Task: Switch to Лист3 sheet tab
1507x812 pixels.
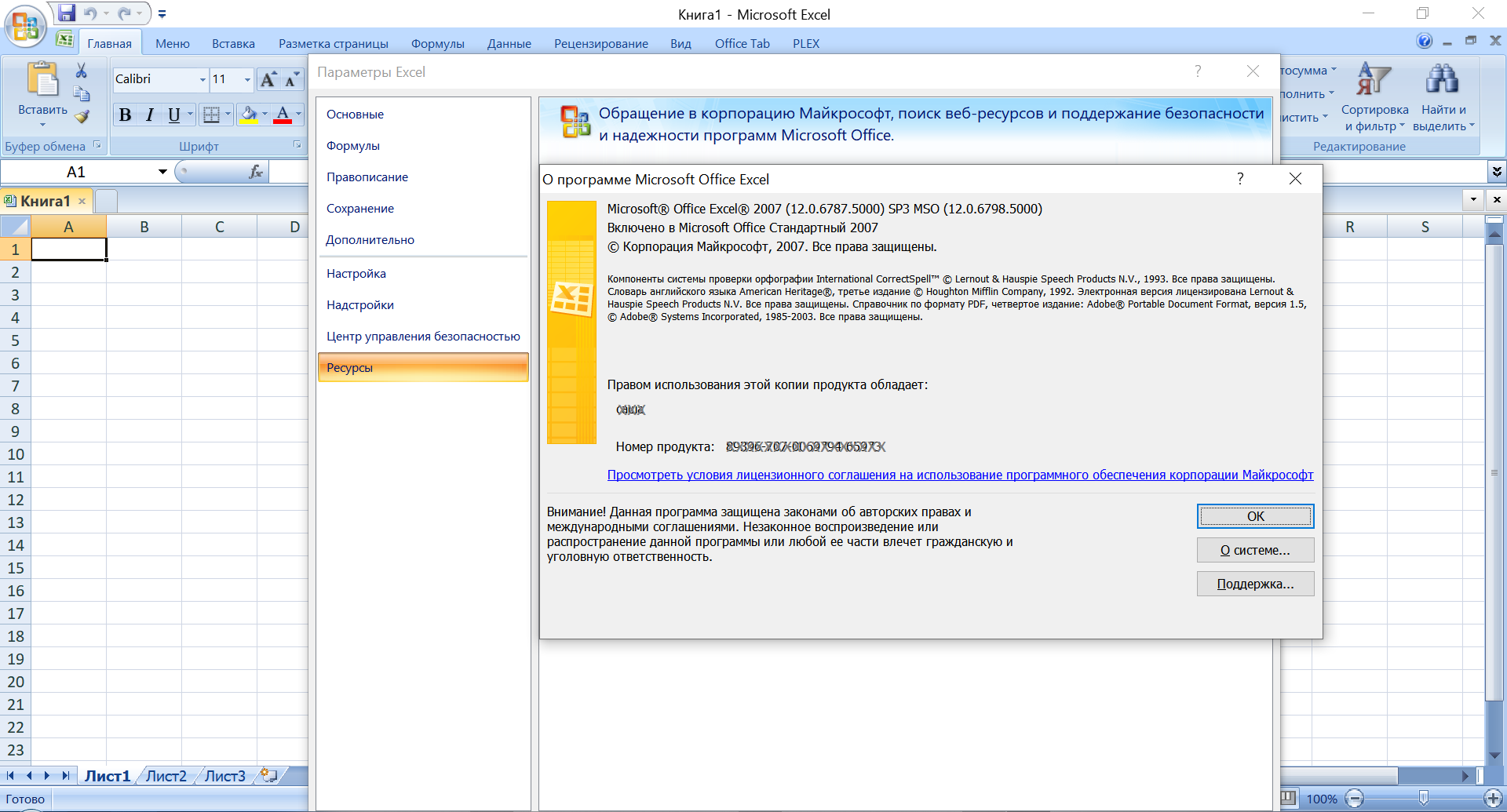Action: (x=225, y=776)
